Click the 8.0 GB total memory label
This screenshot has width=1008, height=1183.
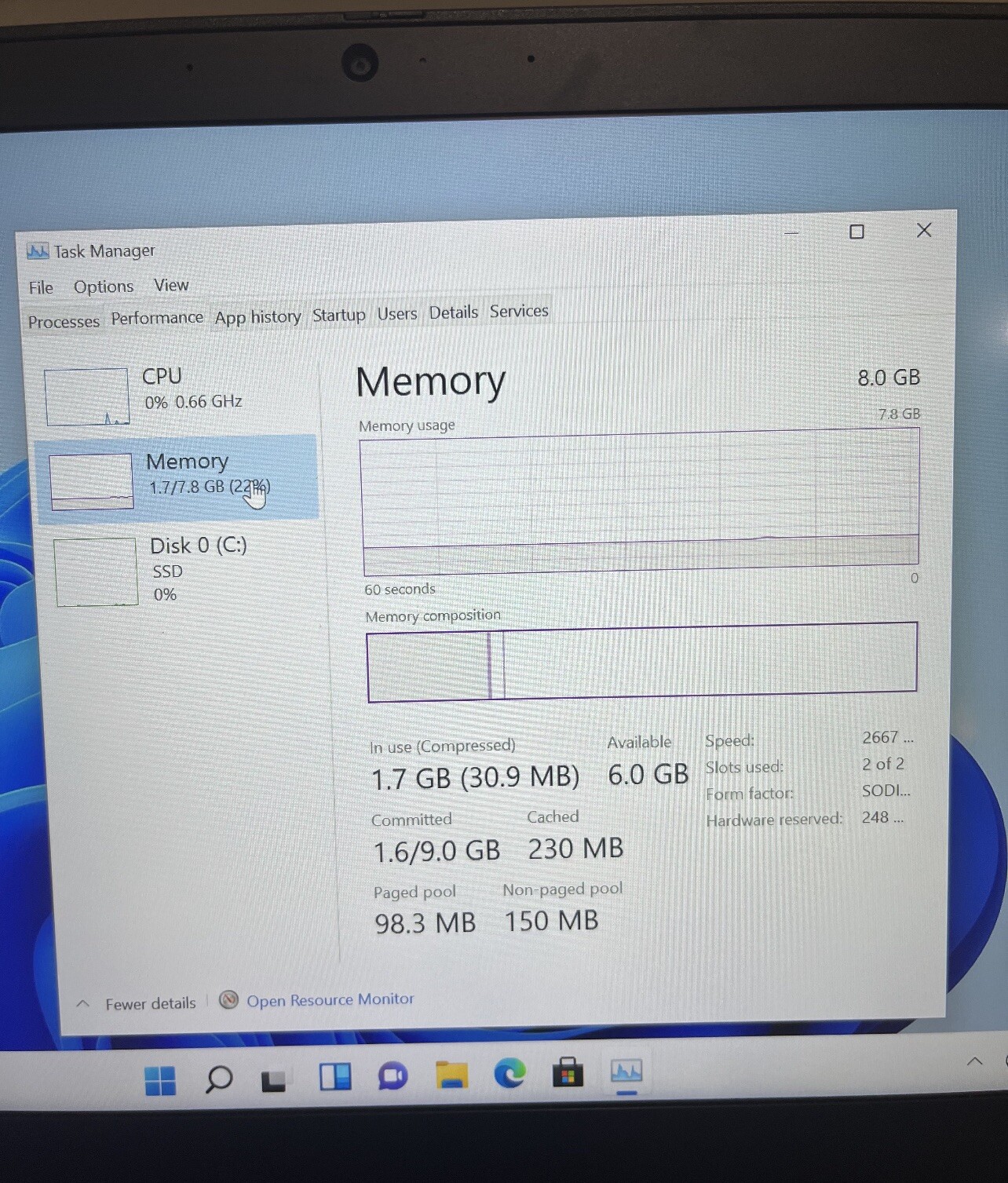(x=889, y=378)
